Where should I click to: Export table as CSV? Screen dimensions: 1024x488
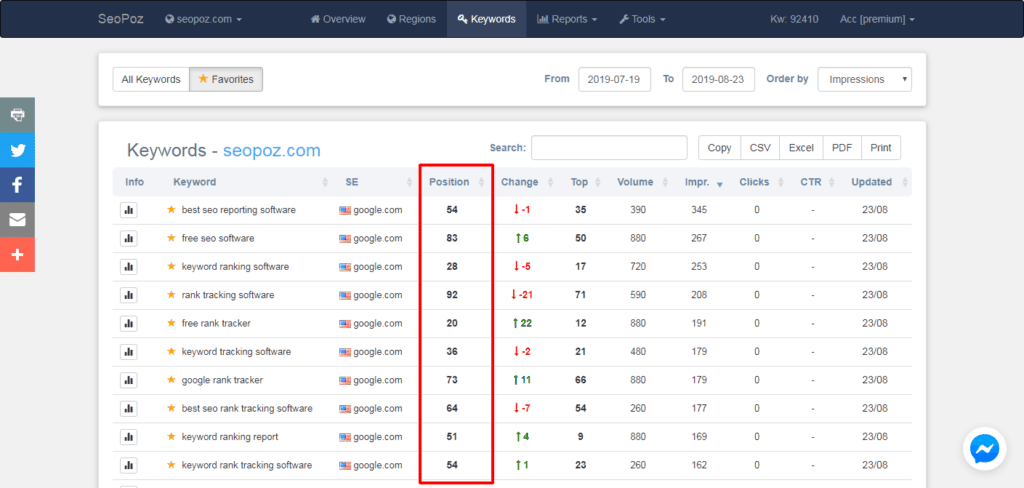pos(760,148)
